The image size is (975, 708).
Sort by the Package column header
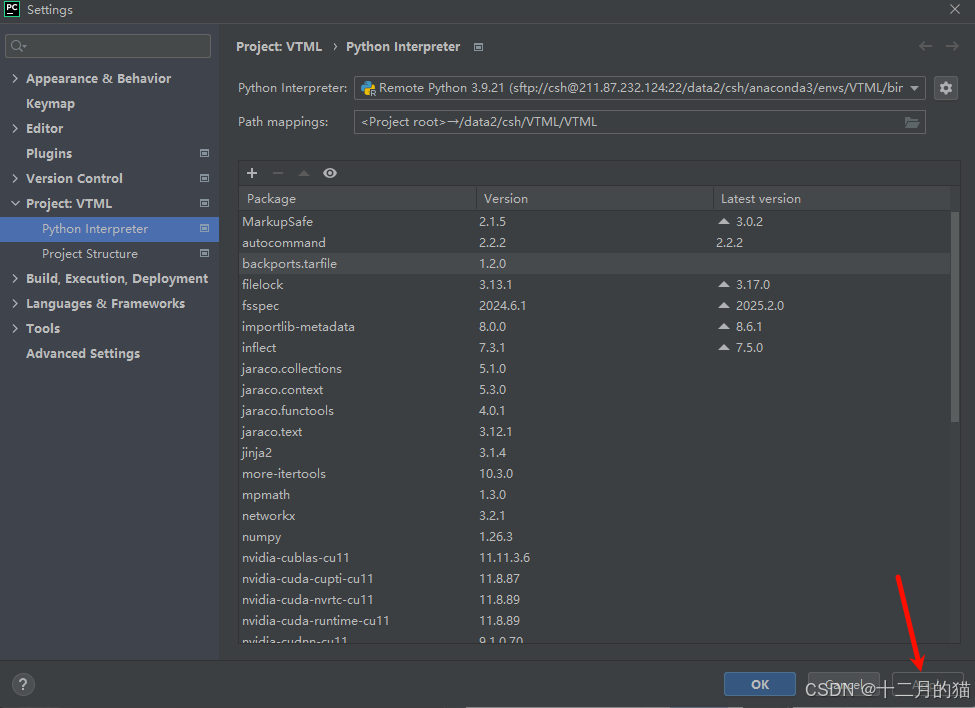click(358, 198)
